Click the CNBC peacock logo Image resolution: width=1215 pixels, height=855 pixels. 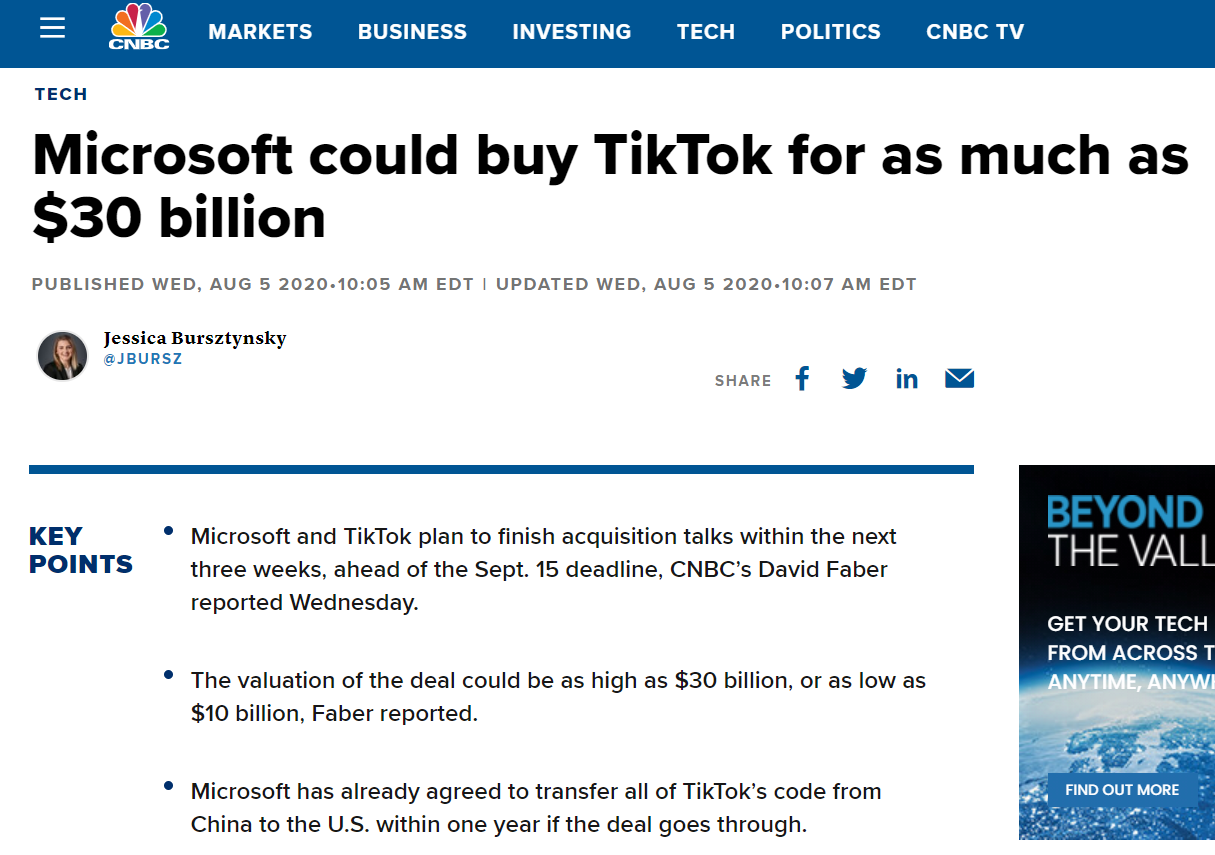139,28
